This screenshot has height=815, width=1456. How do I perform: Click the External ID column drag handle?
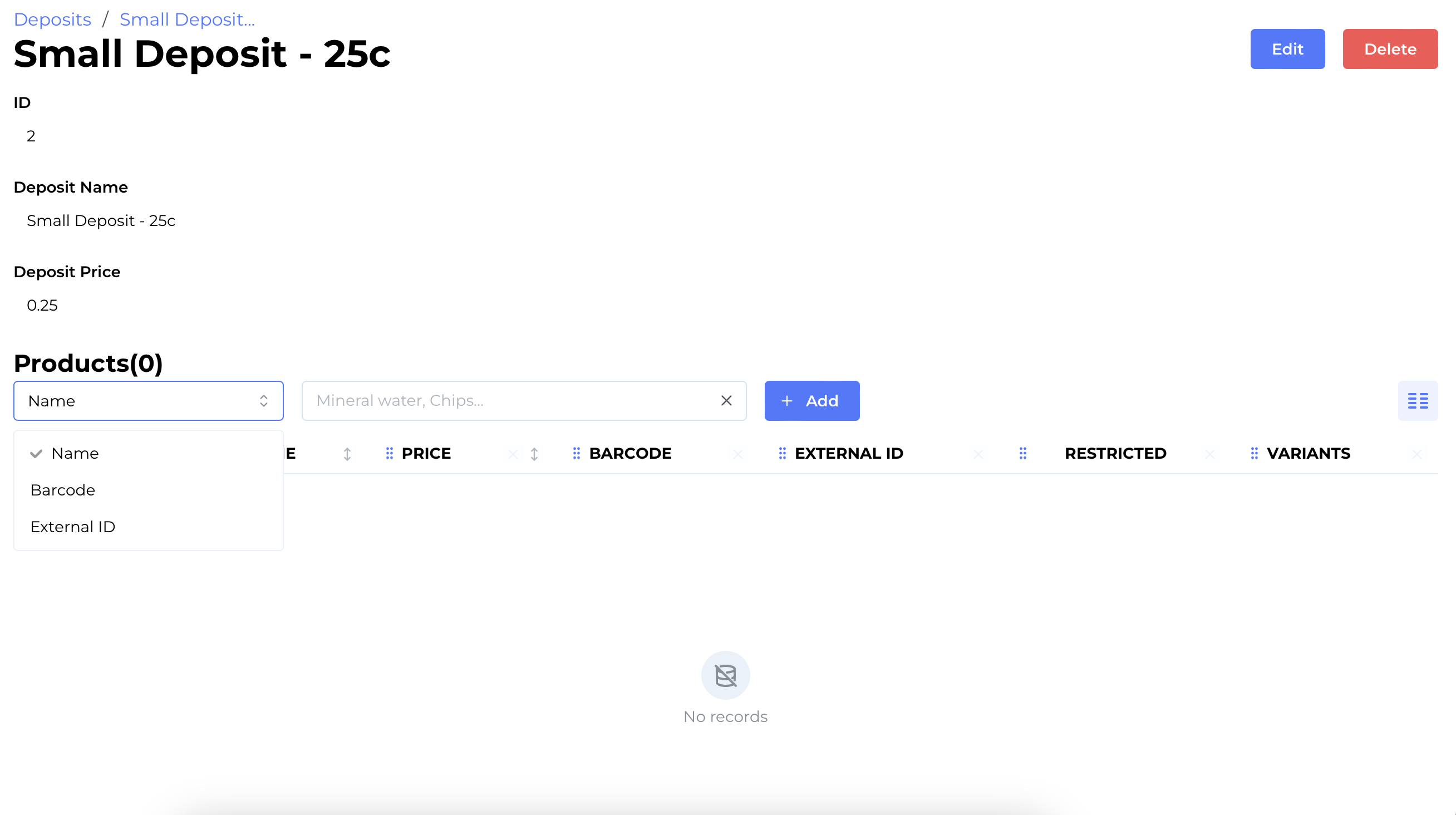click(x=782, y=453)
